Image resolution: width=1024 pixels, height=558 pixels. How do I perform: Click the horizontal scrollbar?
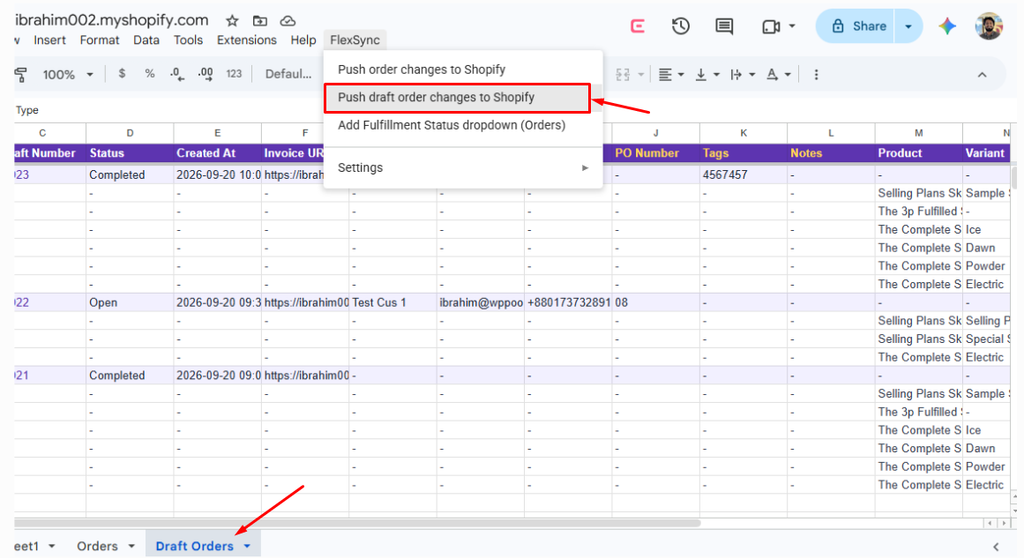pyautogui.click(x=357, y=523)
